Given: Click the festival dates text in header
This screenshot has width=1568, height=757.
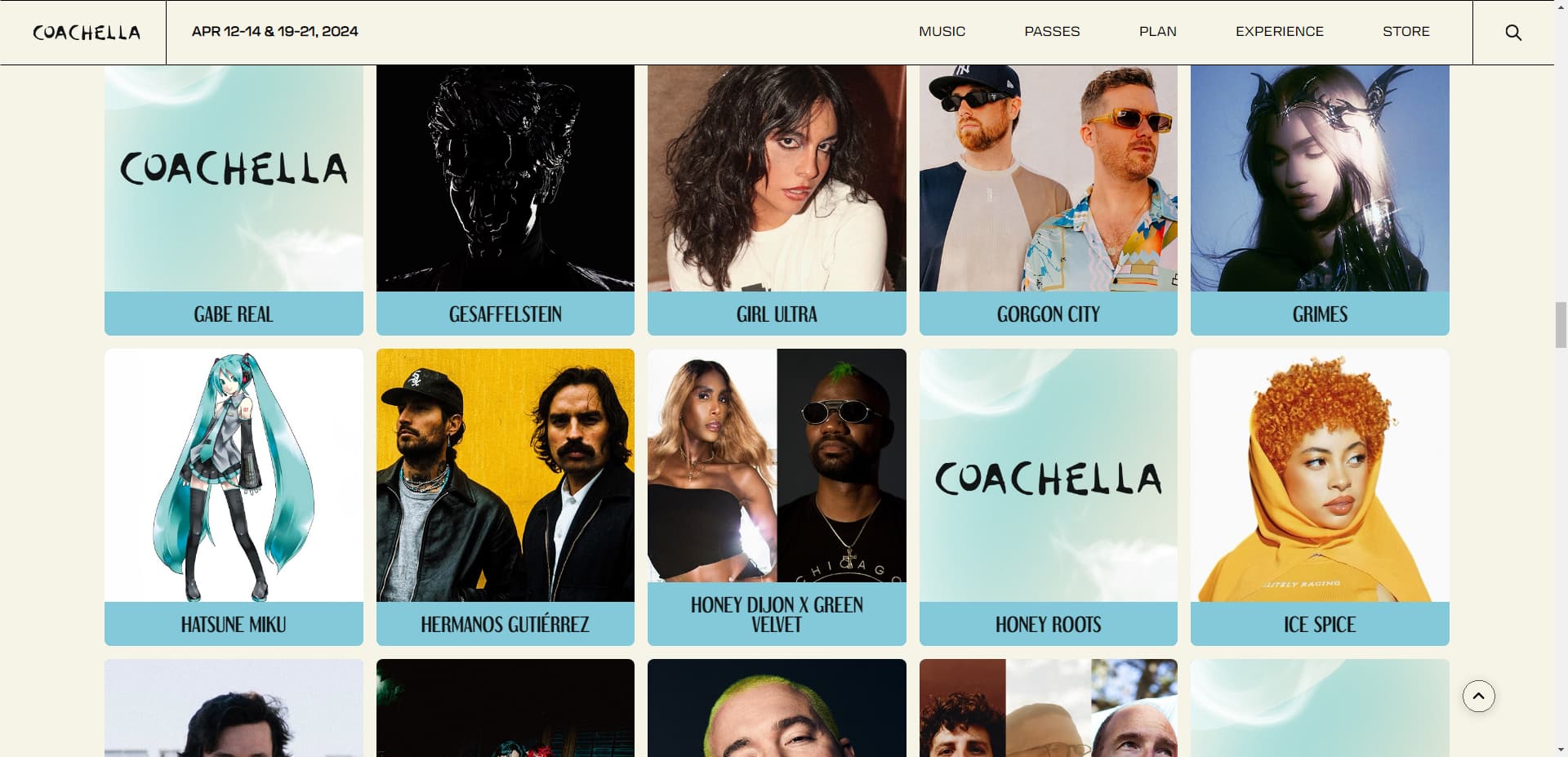Looking at the screenshot, I should 274,32.
